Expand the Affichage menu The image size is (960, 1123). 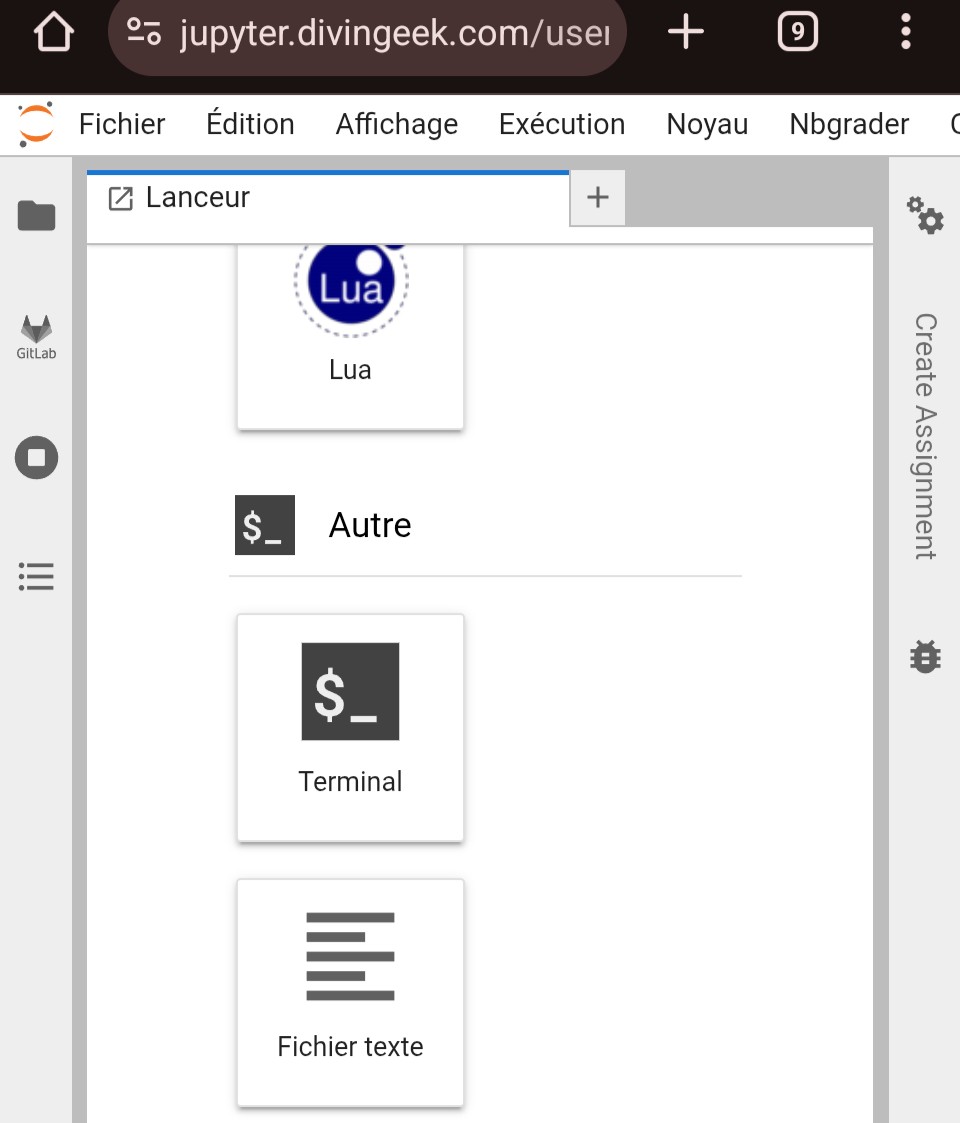pyautogui.click(x=397, y=124)
